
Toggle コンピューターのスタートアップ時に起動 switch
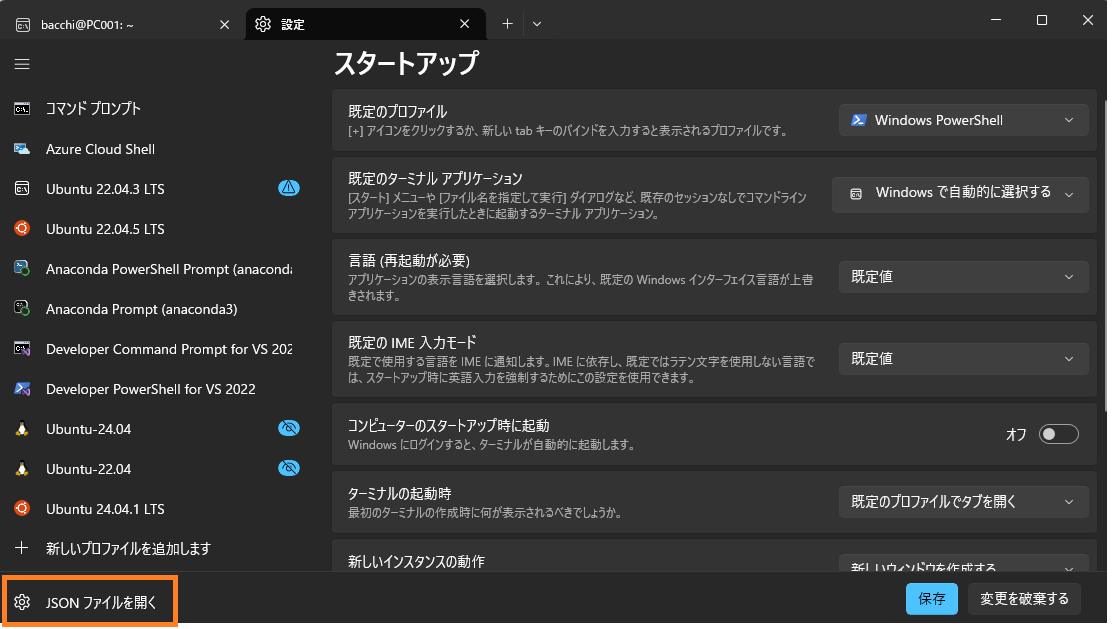(1058, 434)
